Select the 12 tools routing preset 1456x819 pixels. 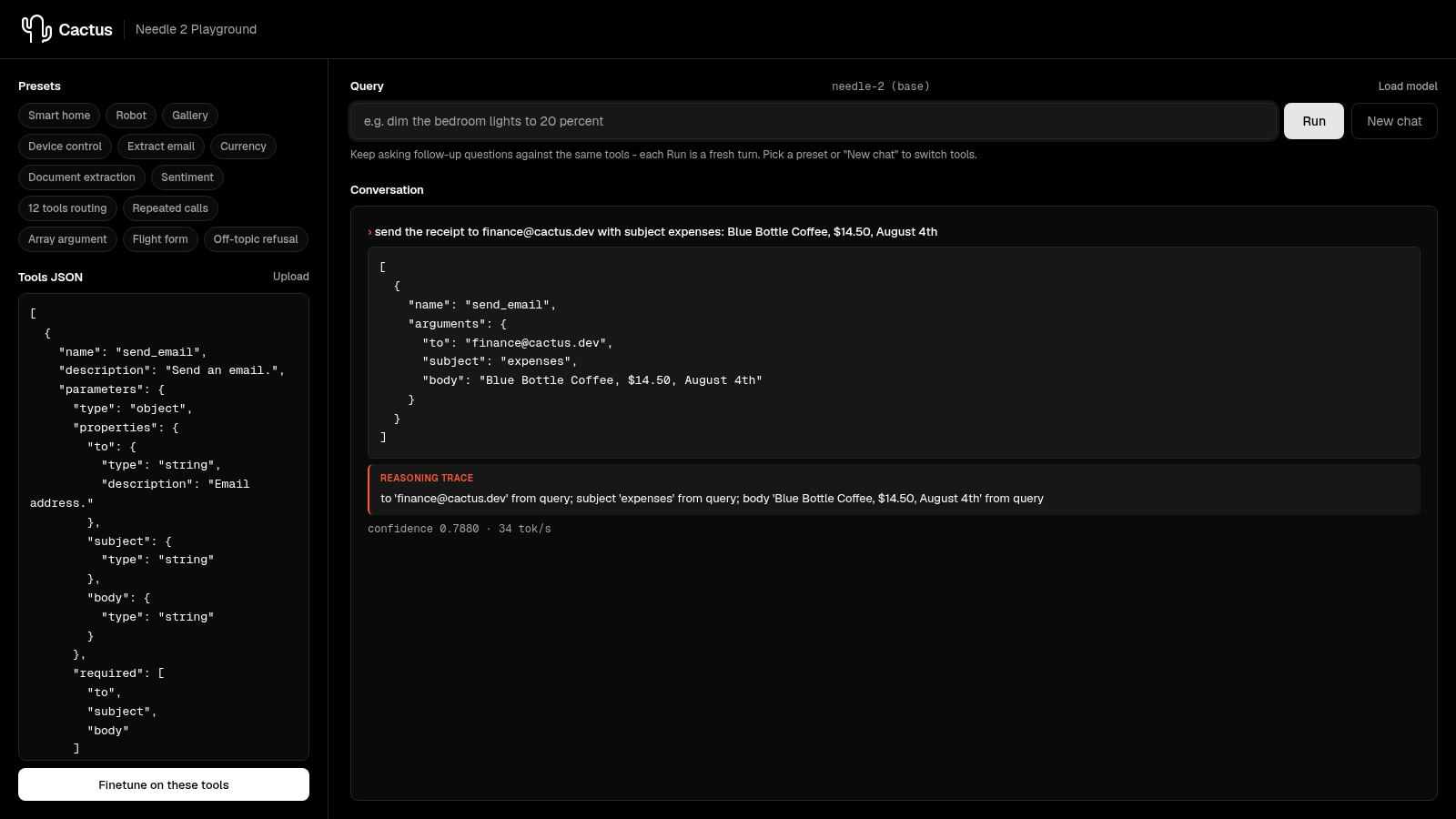pyautogui.click(x=67, y=208)
